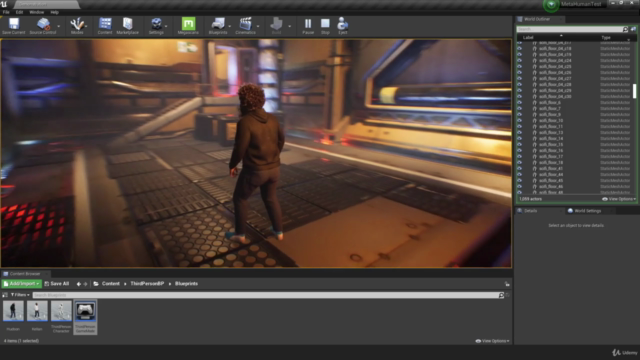Open the Help menu
The height and width of the screenshot is (360, 640).
pyautogui.click(x=54, y=12)
